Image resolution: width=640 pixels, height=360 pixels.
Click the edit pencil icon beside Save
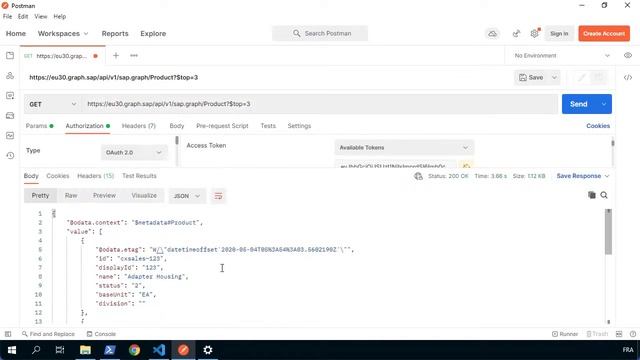coord(582,77)
